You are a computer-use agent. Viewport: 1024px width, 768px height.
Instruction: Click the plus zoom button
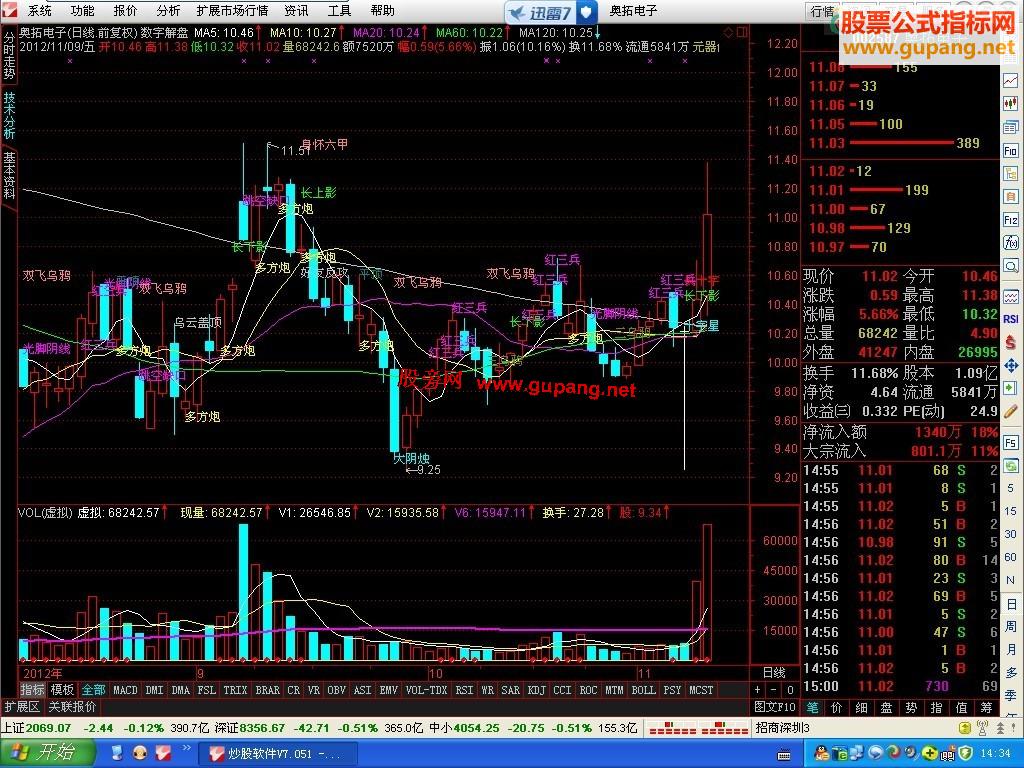tap(758, 690)
